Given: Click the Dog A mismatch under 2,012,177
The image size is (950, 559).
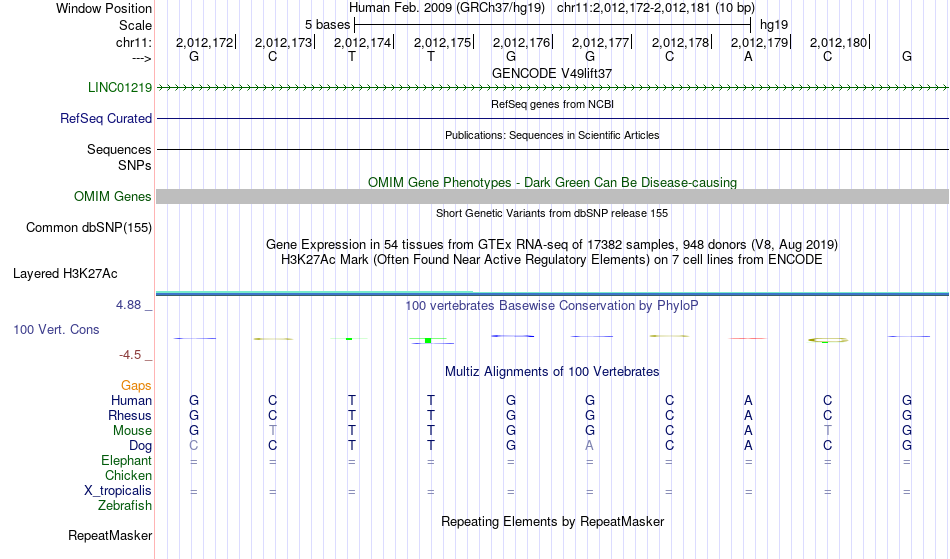Looking at the screenshot, I should coord(590,446).
